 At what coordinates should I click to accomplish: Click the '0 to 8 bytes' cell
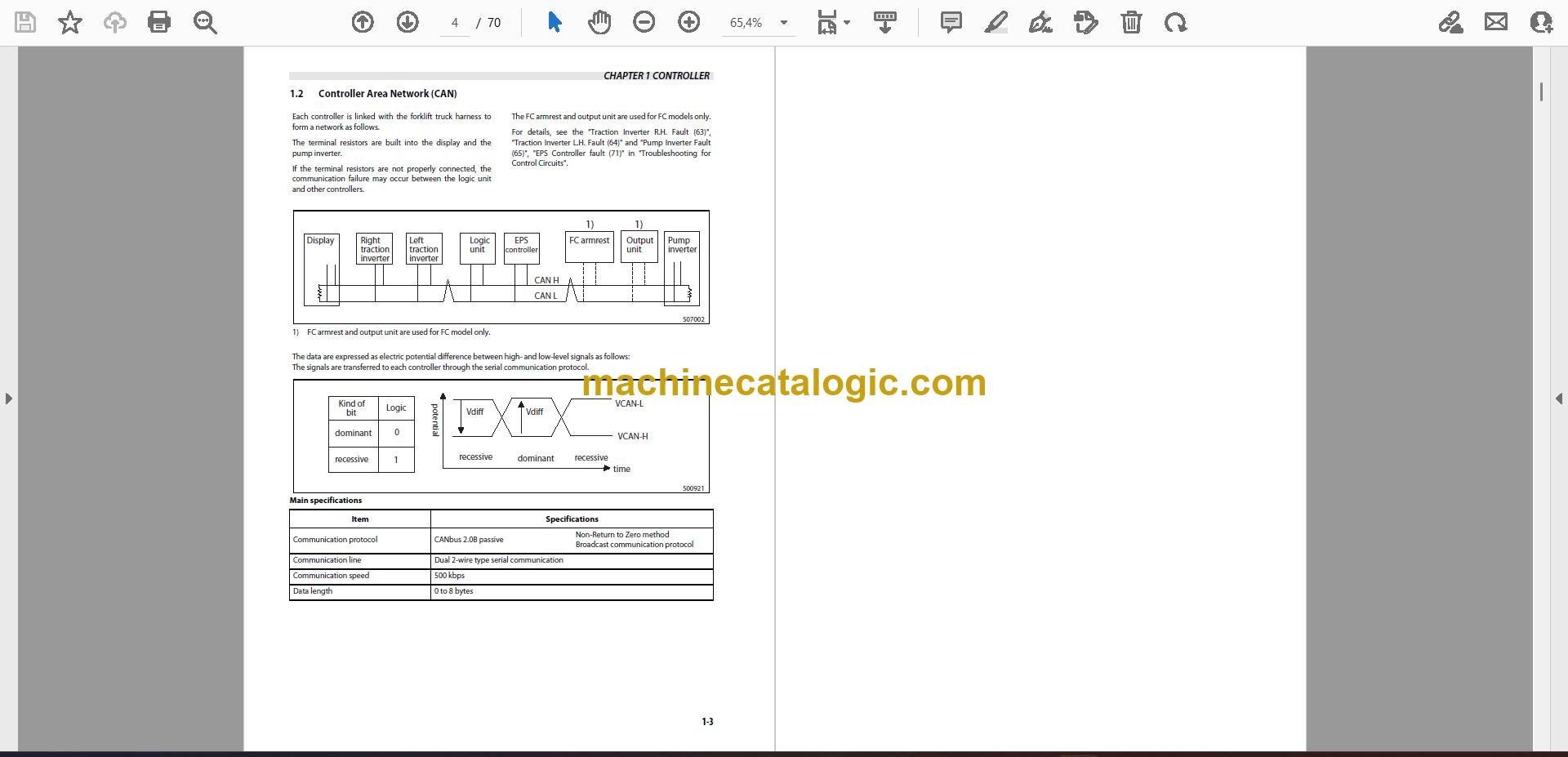coord(572,591)
